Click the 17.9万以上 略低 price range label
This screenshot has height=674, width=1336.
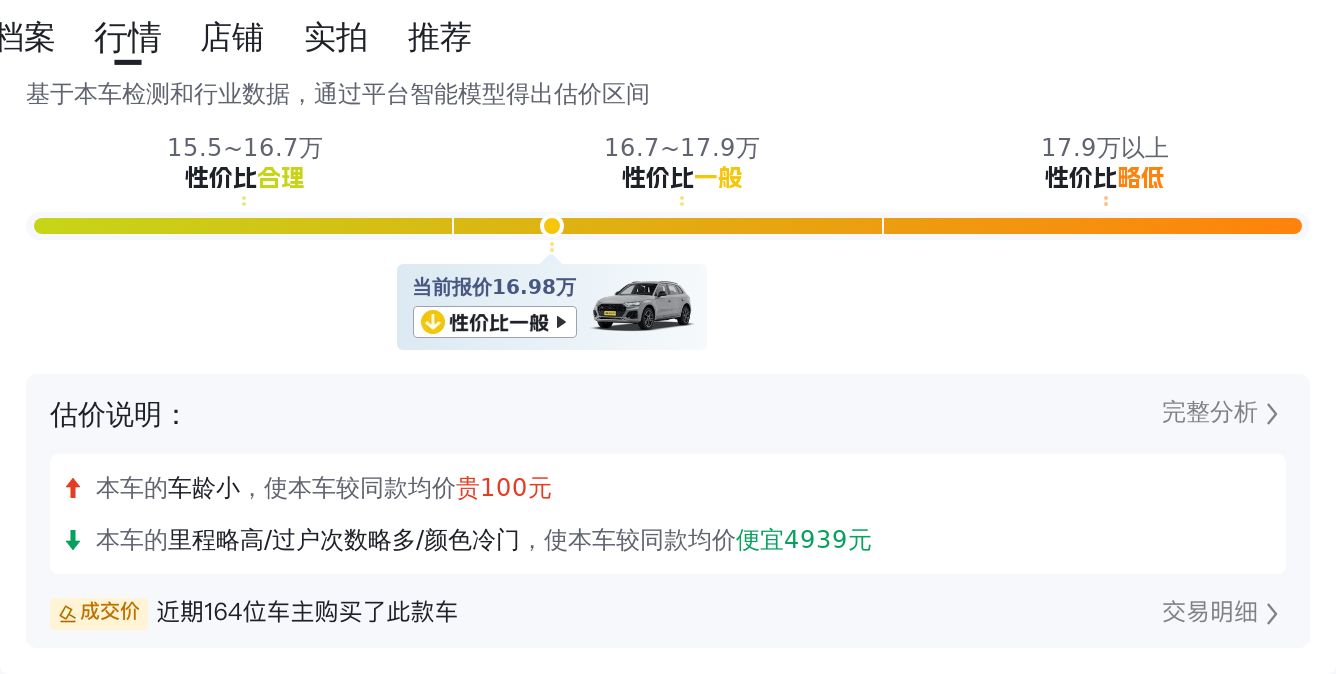[1105, 163]
